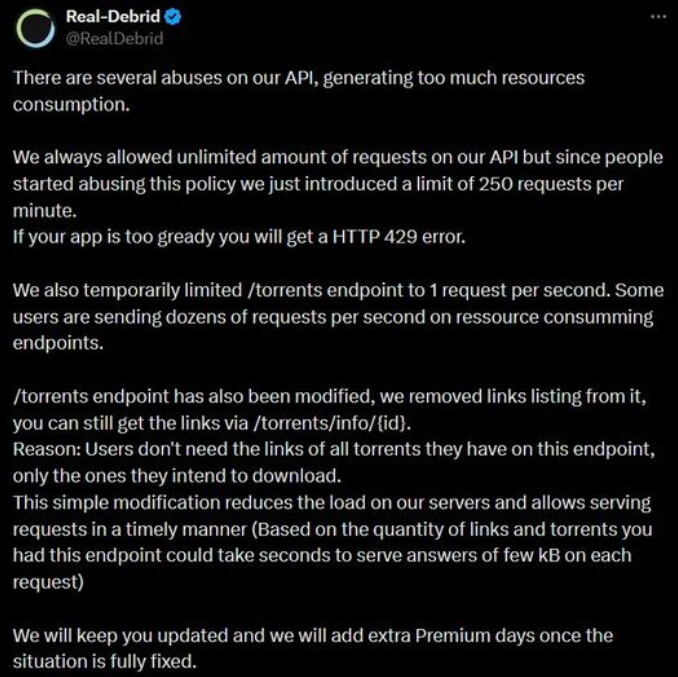Click the 'We always allowed unlimited amount' line

pos(338,157)
